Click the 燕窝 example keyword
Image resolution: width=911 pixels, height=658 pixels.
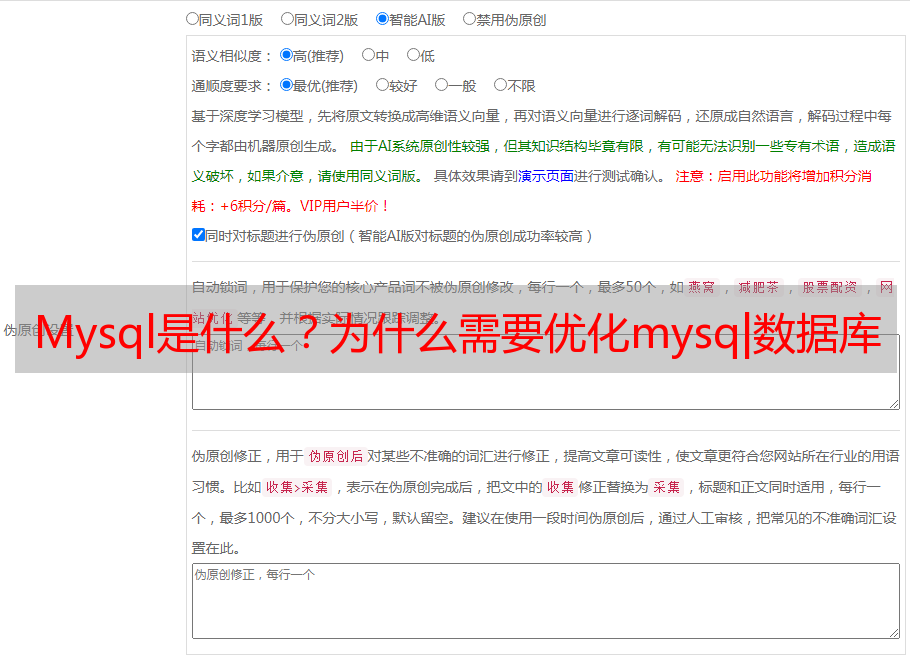pos(701,287)
